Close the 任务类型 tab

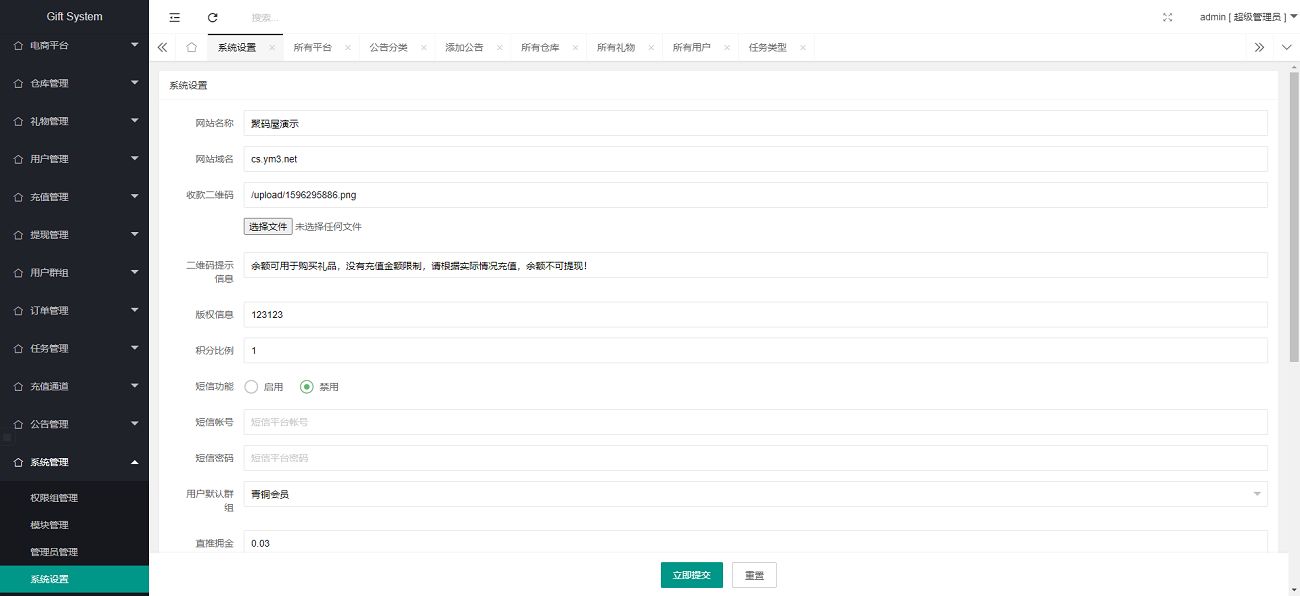(803, 48)
